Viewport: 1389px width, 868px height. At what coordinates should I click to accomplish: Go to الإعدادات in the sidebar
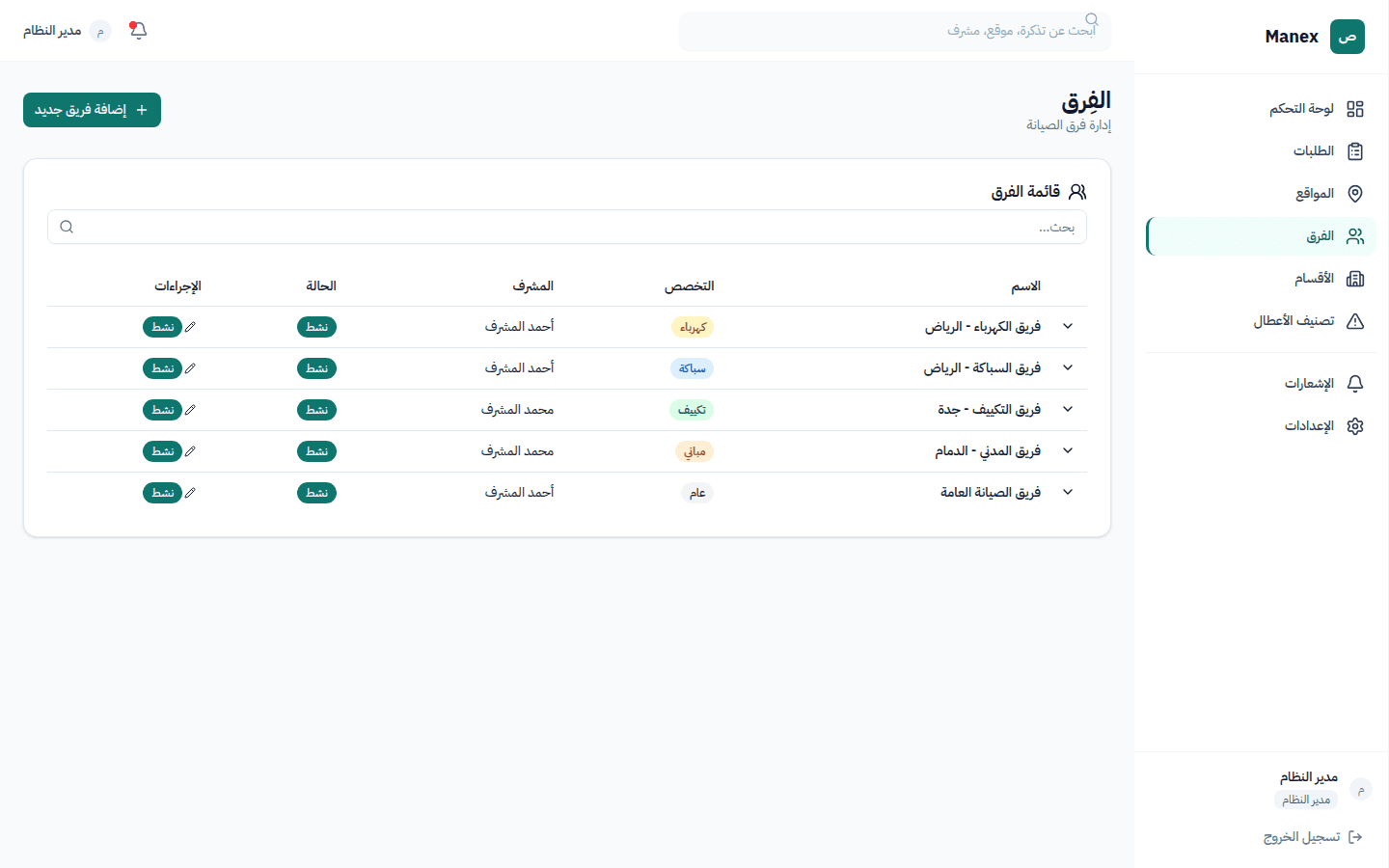tap(1261, 426)
